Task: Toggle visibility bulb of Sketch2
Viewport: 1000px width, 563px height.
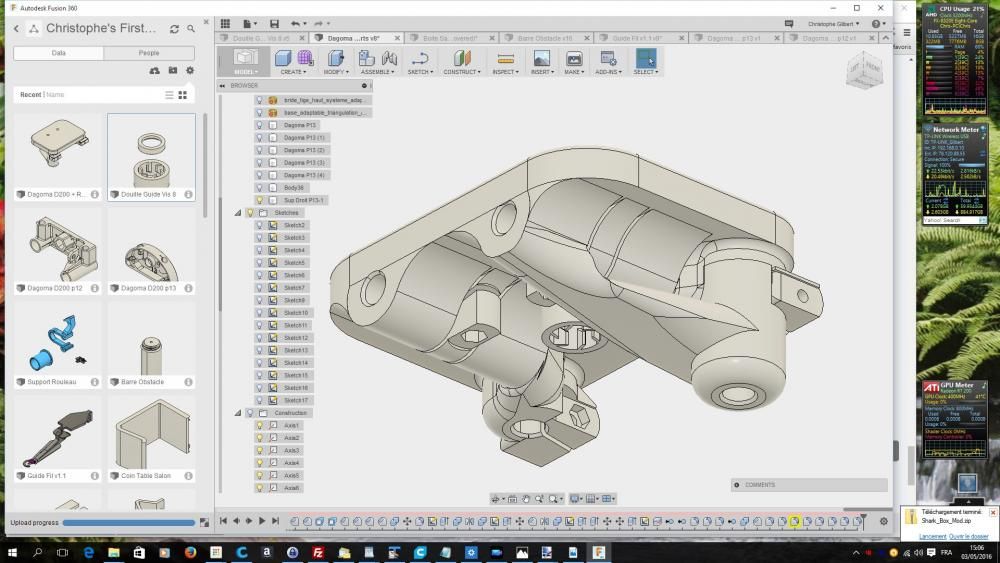Action: (x=259, y=225)
